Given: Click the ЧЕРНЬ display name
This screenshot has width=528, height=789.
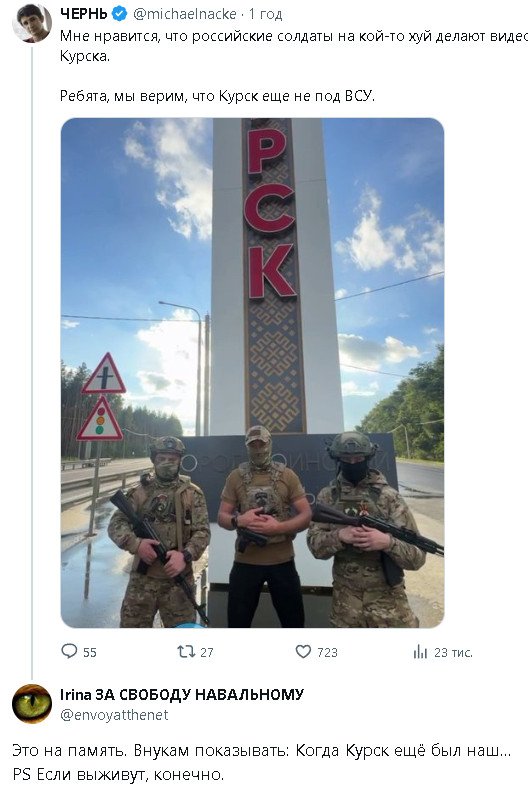Looking at the screenshot, I should pos(84,14).
